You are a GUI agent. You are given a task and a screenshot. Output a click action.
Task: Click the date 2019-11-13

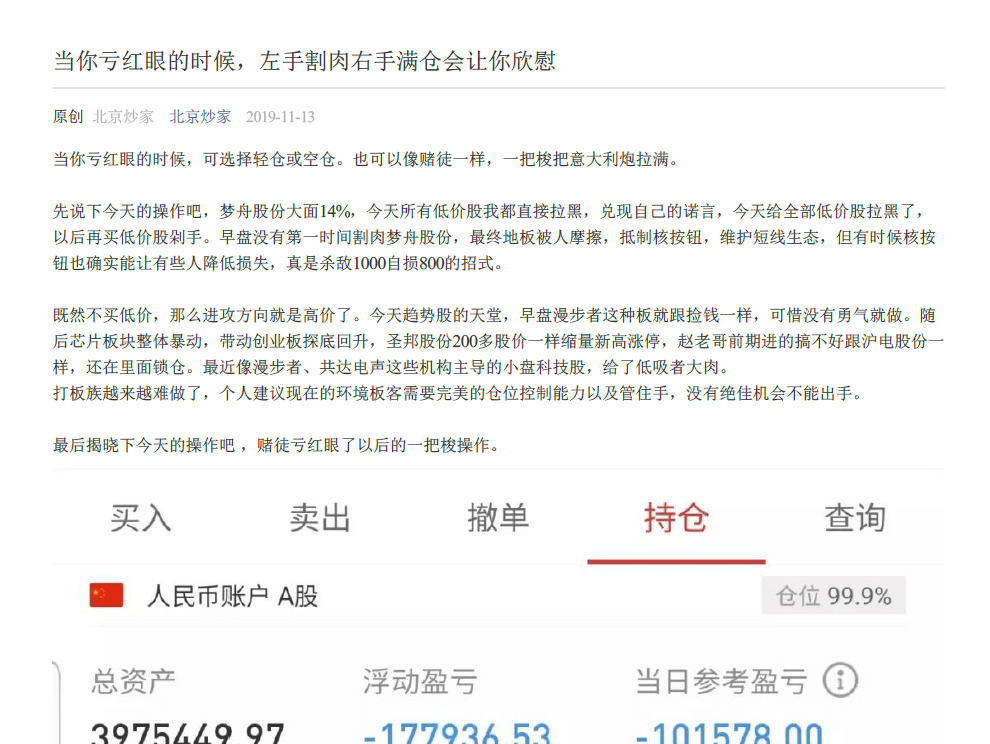(280, 117)
